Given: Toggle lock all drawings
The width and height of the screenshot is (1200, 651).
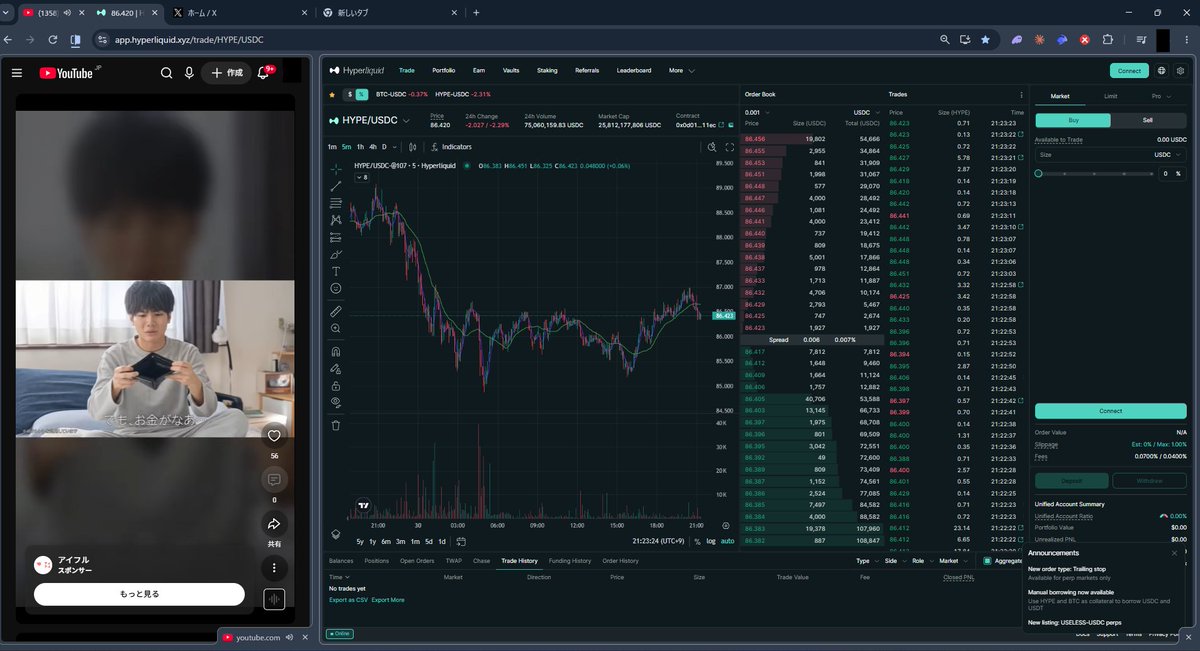Looking at the screenshot, I should click(x=336, y=385).
